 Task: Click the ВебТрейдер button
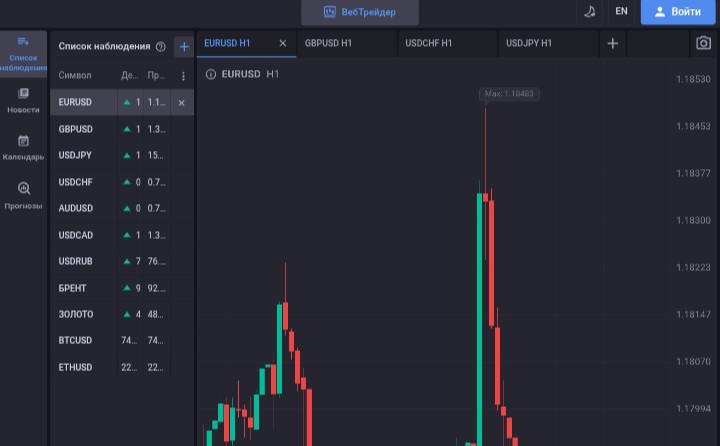[360, 12]
